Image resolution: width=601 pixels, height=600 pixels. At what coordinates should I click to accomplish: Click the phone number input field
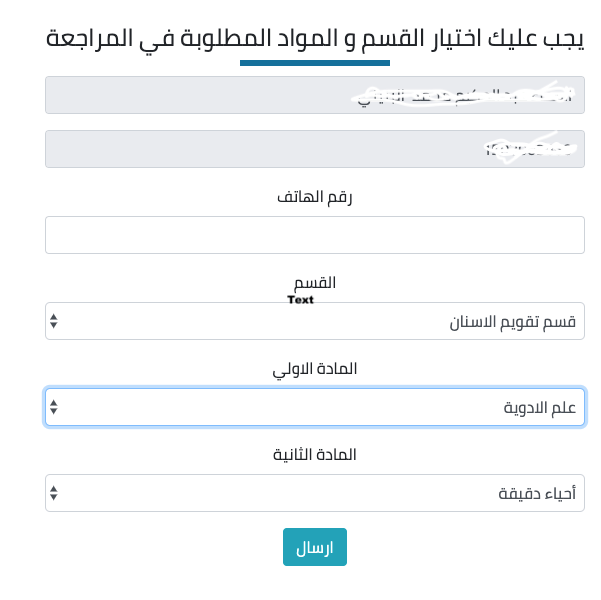point(314,235)
